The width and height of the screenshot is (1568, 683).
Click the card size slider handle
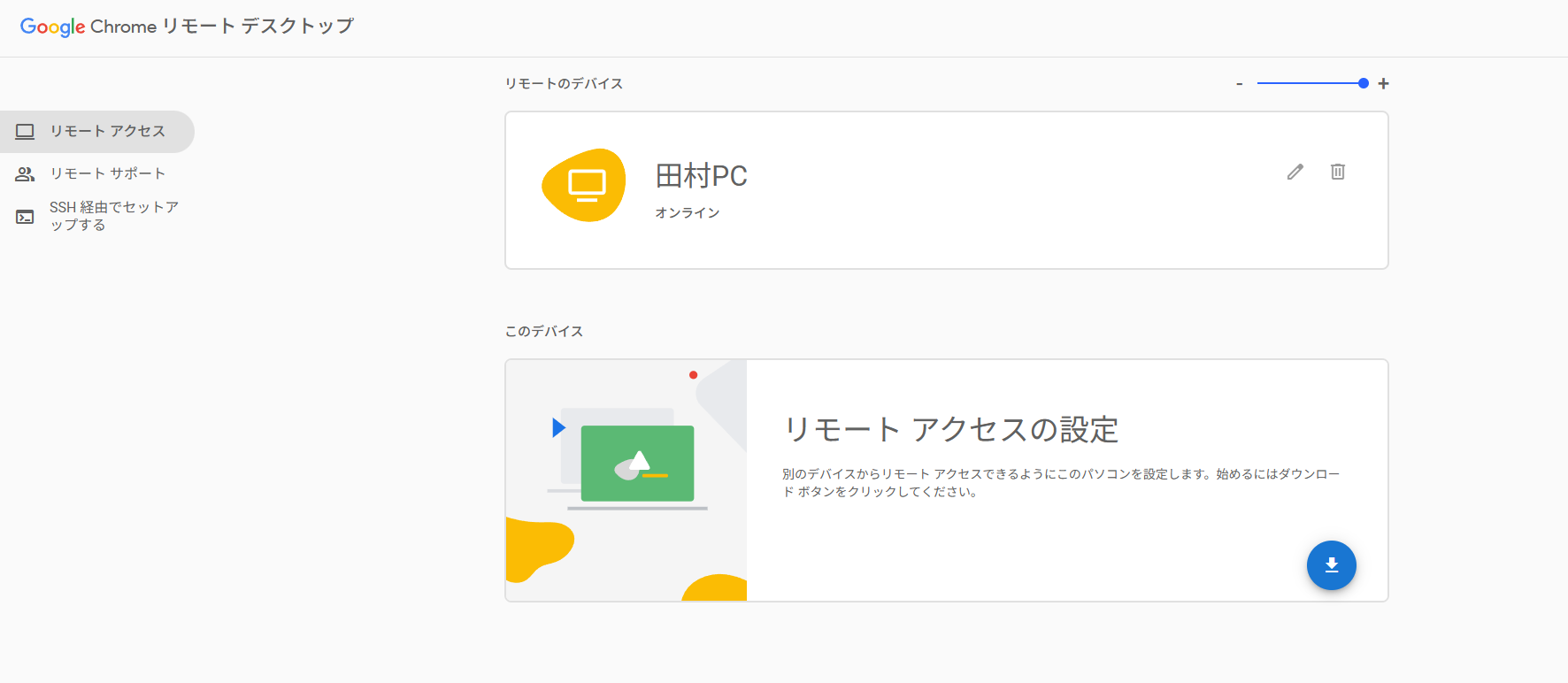coord(1364,83)
